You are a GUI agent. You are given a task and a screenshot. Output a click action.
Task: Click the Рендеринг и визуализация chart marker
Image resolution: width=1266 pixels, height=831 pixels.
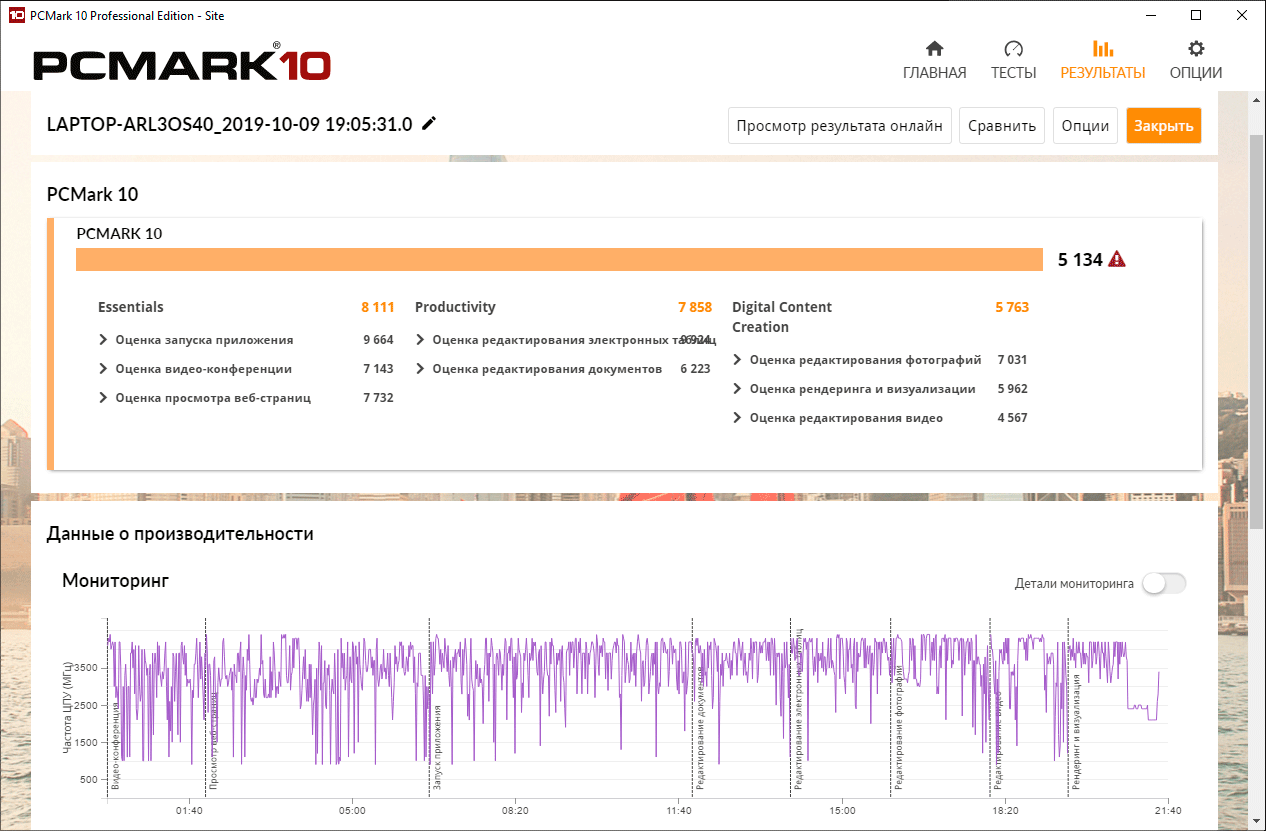[1077, 732]
